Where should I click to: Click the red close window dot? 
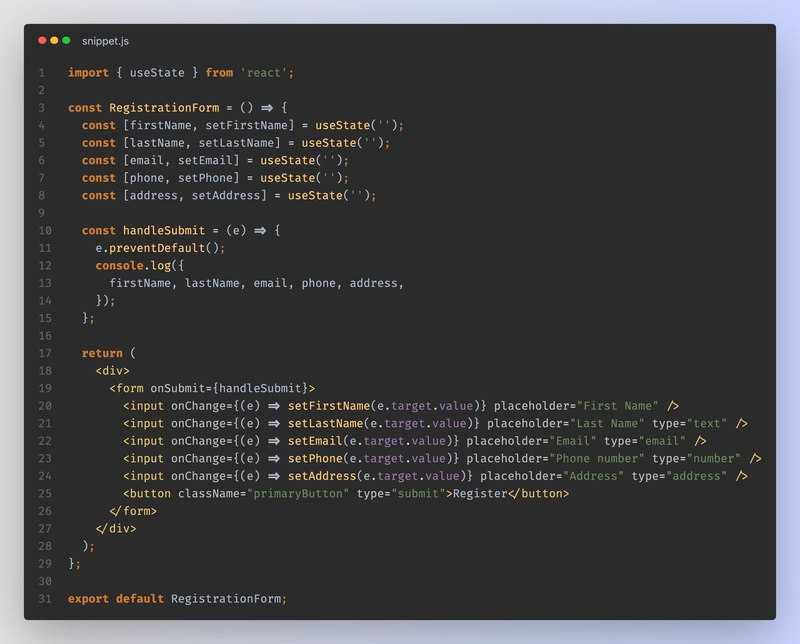tap(42, 40)
